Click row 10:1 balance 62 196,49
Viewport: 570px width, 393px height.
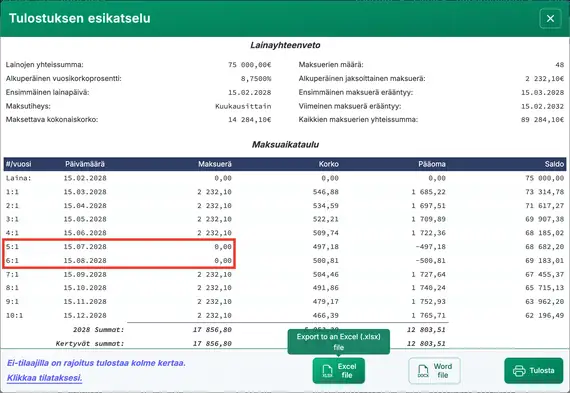pos(545,316)
